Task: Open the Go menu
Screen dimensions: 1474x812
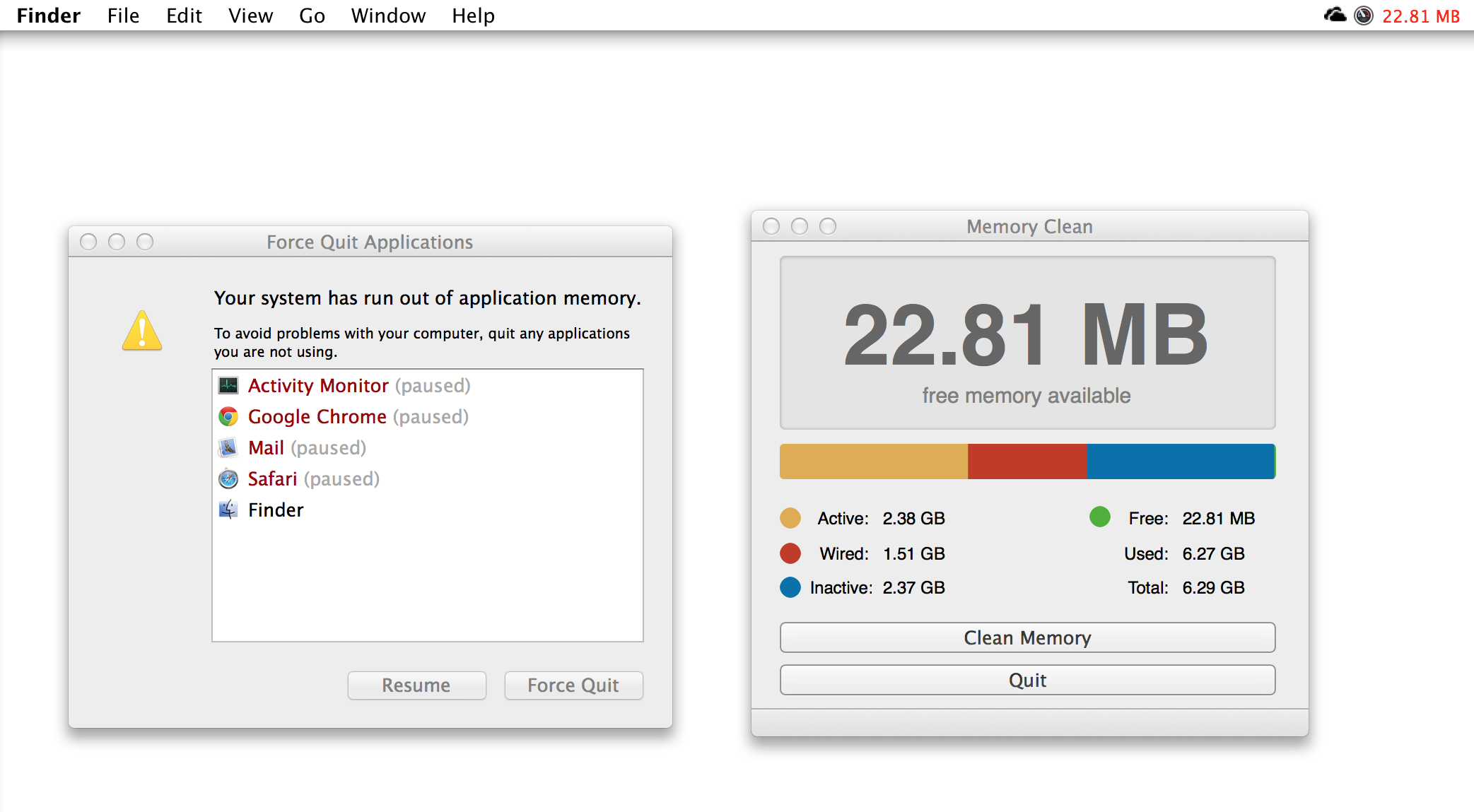Action: [312, 16]
